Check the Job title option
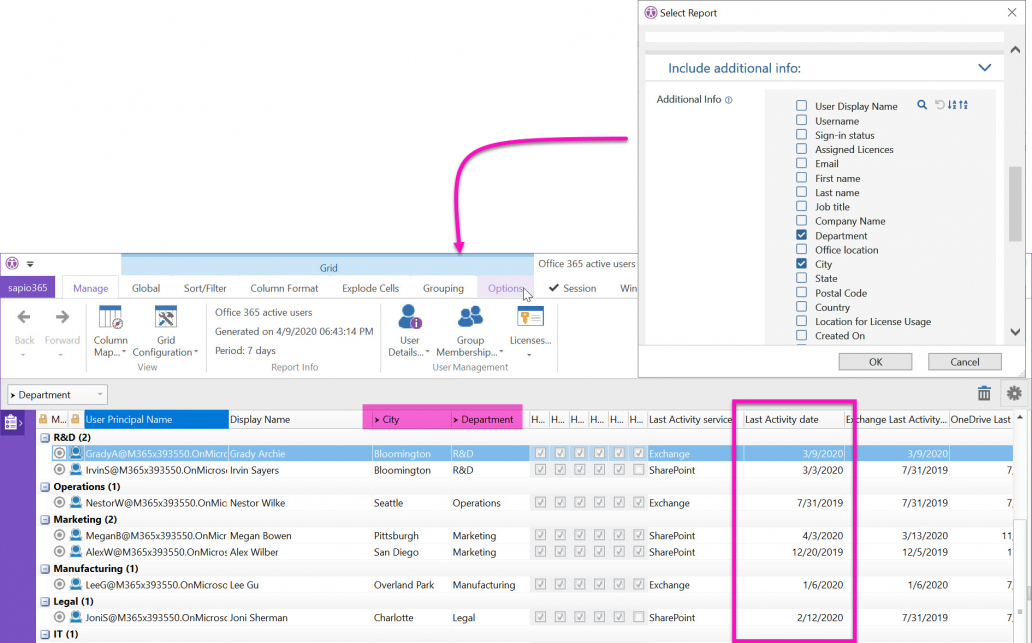 tap(801, 206)
